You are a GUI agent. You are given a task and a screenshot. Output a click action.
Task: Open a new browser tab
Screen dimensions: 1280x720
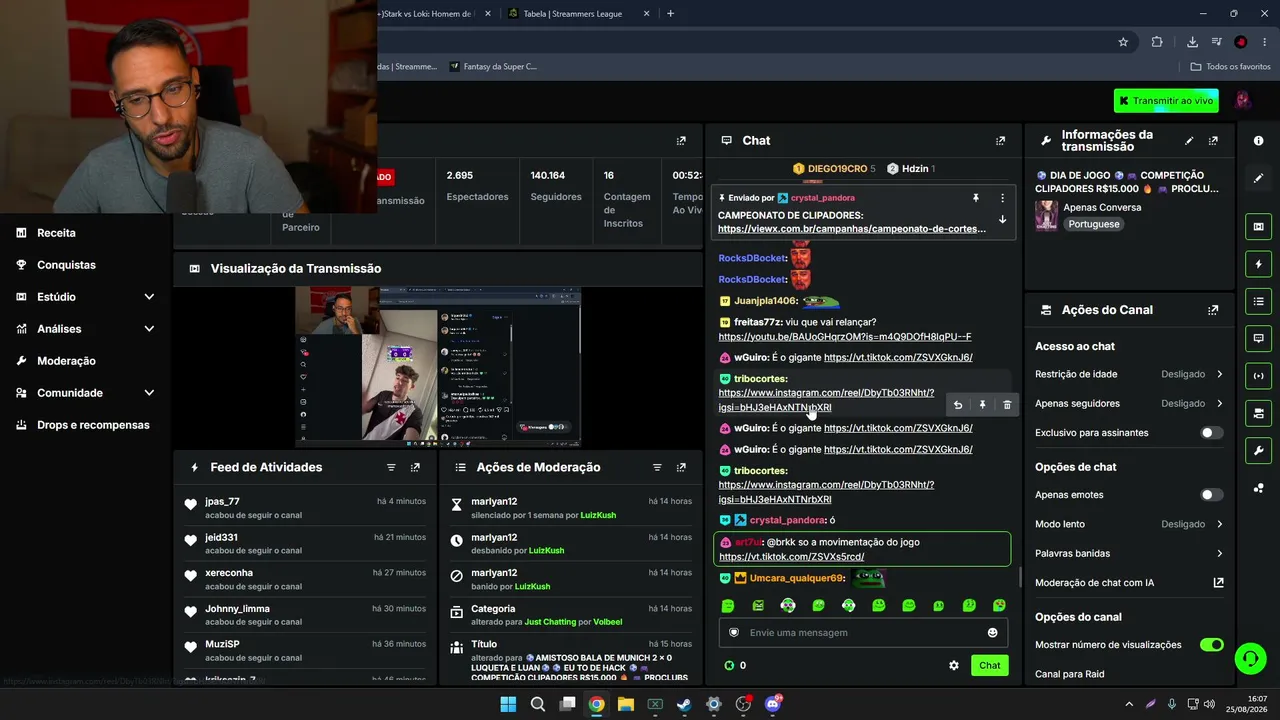670,14
